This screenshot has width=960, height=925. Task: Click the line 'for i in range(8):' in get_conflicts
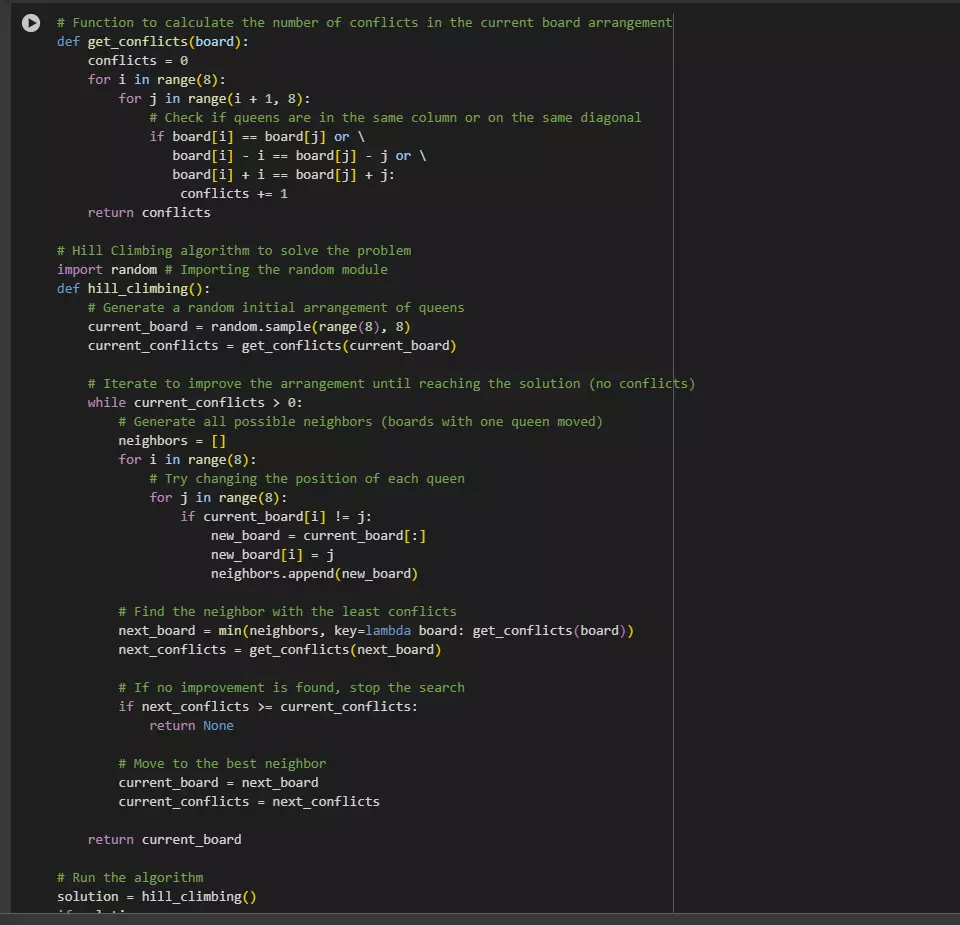(156, 80)
